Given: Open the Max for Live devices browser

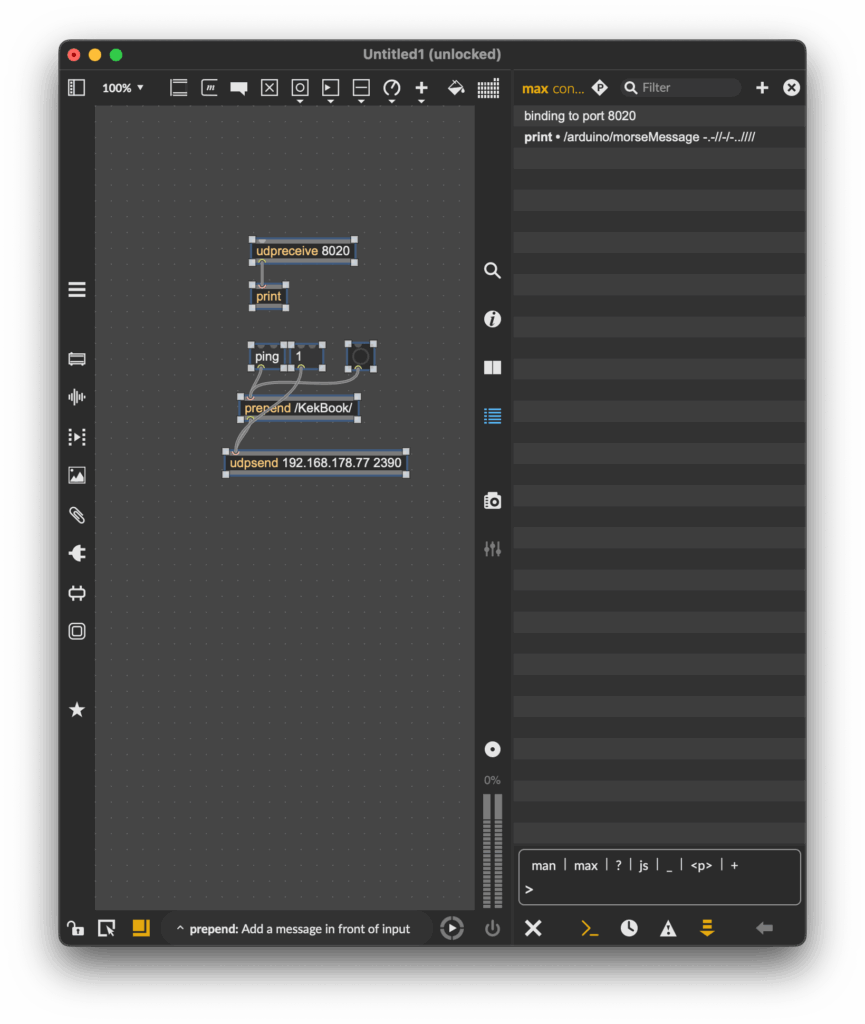Looking at the screenshot, I should pos(77,359).
